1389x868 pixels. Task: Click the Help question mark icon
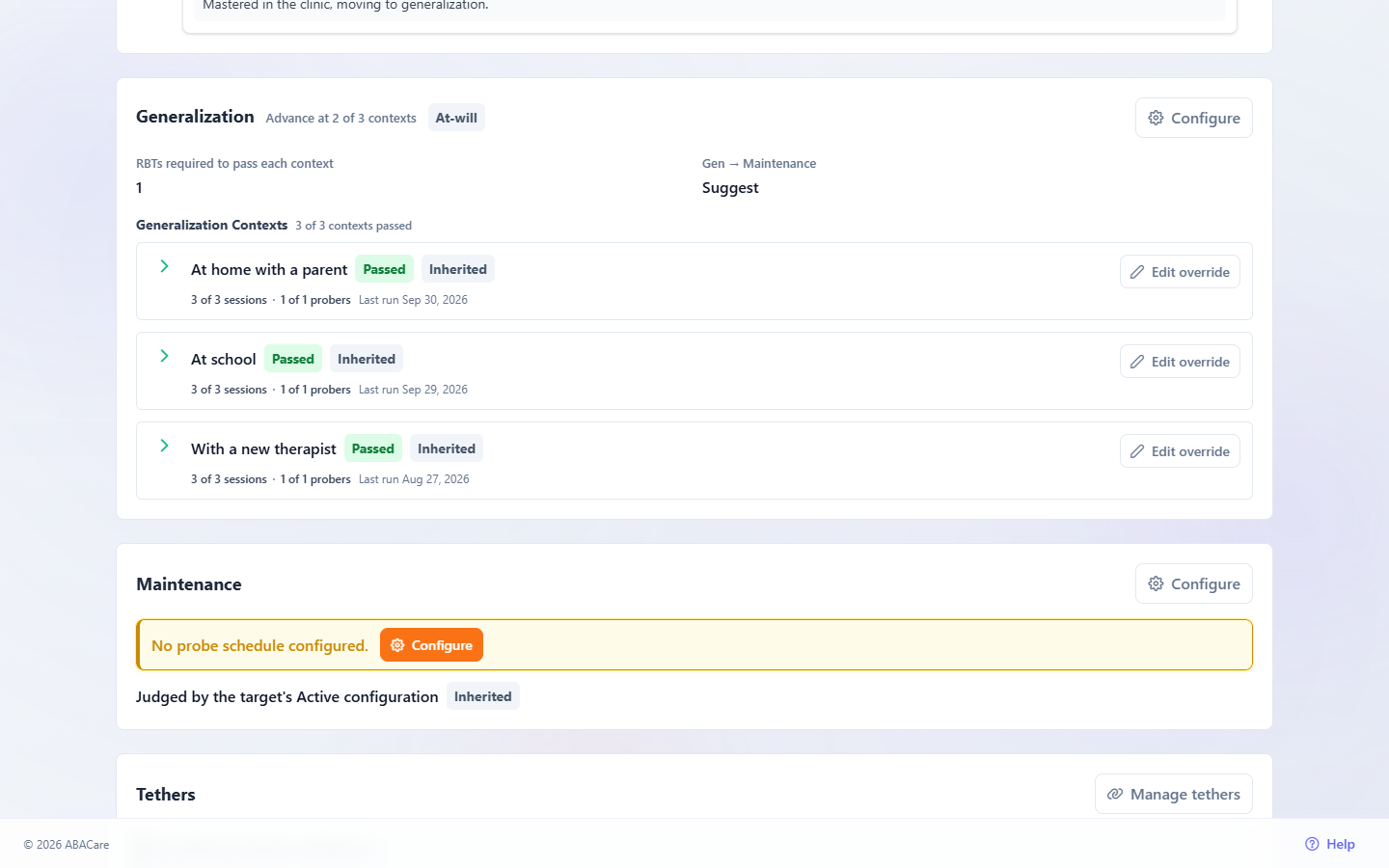[x=1312, y=844]
